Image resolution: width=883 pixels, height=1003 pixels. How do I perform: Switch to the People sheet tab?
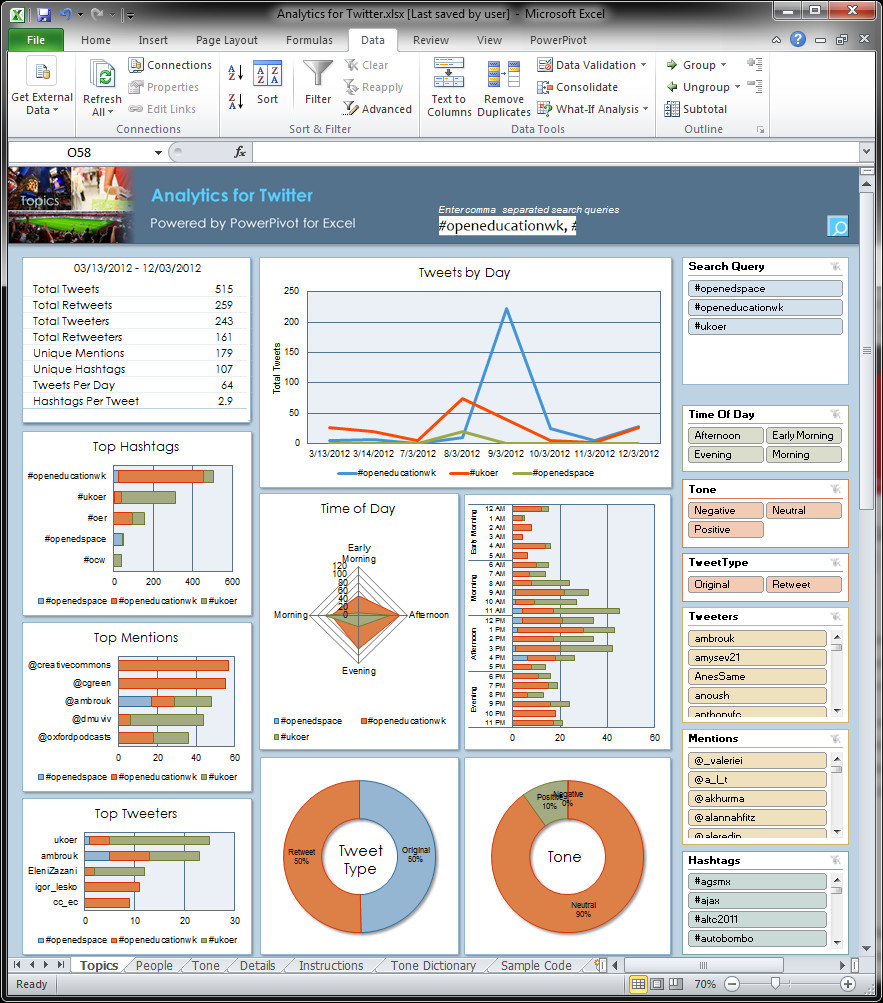[153, 966]
